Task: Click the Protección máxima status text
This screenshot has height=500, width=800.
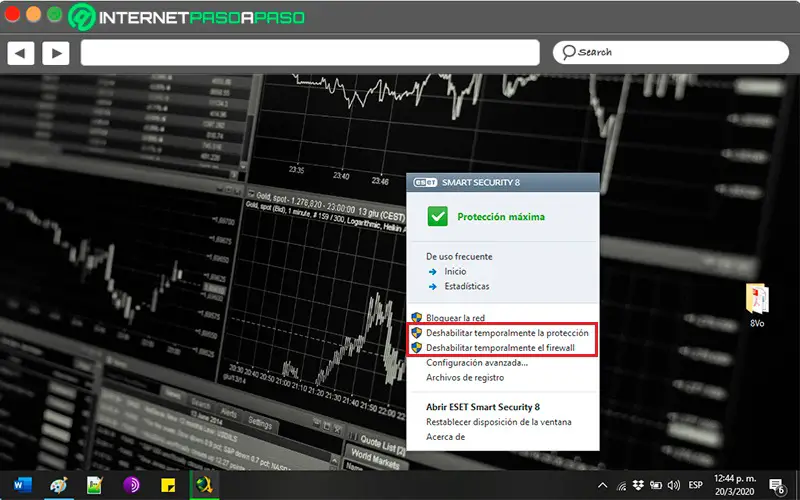Action: point(501,217)
